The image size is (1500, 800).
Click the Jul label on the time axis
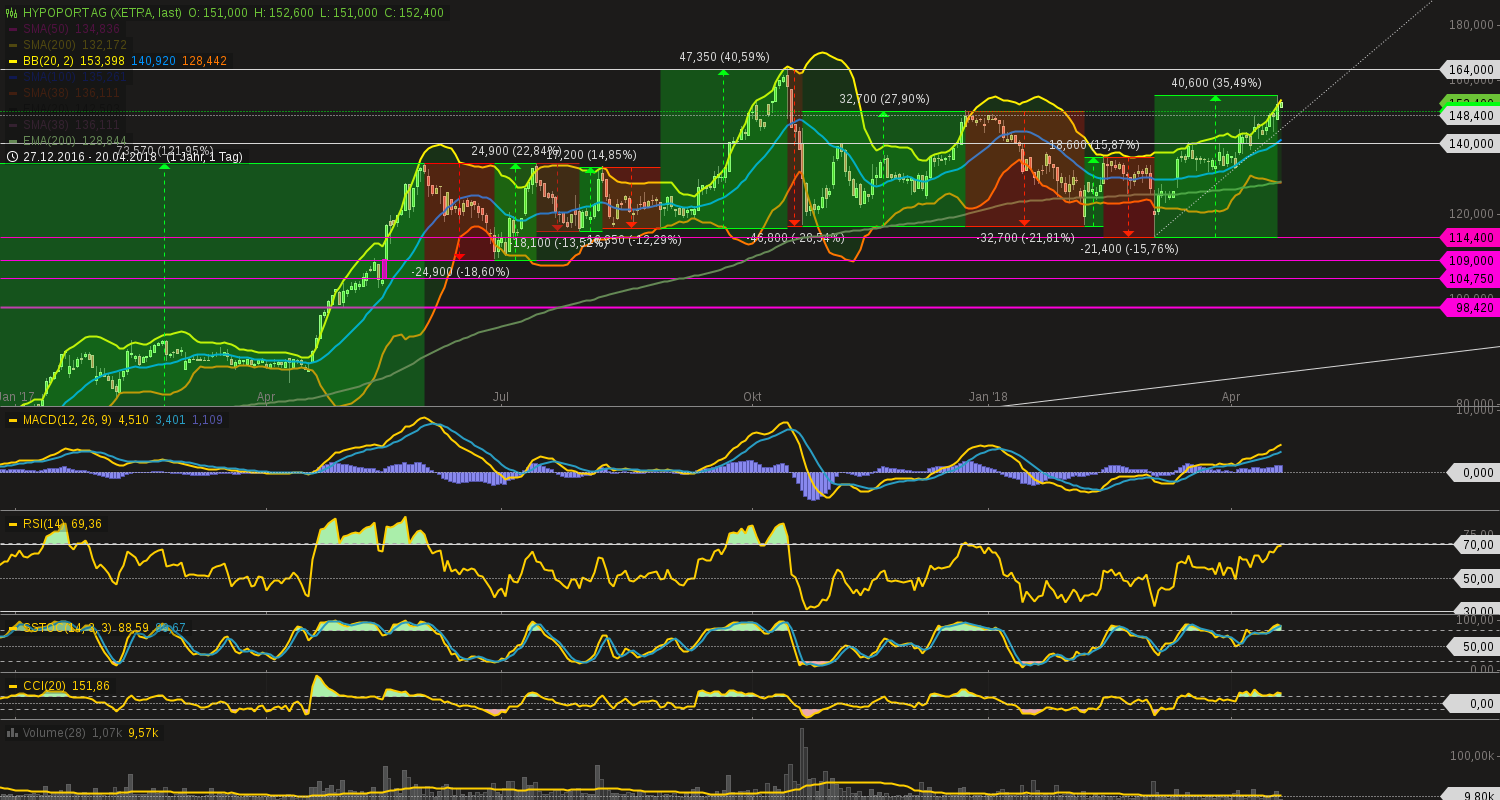point(501,397)
